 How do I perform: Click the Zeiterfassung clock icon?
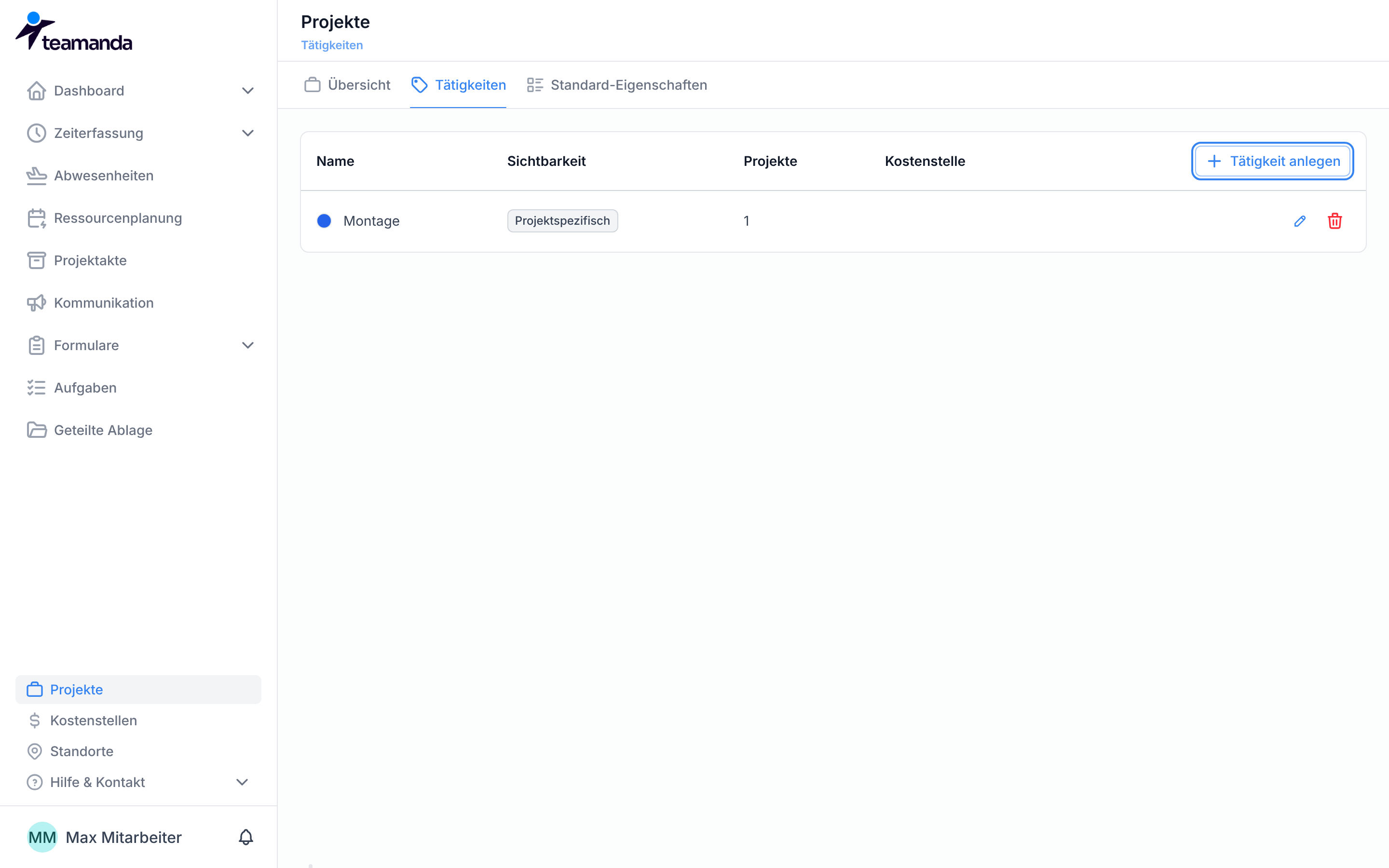click(36, 133)
